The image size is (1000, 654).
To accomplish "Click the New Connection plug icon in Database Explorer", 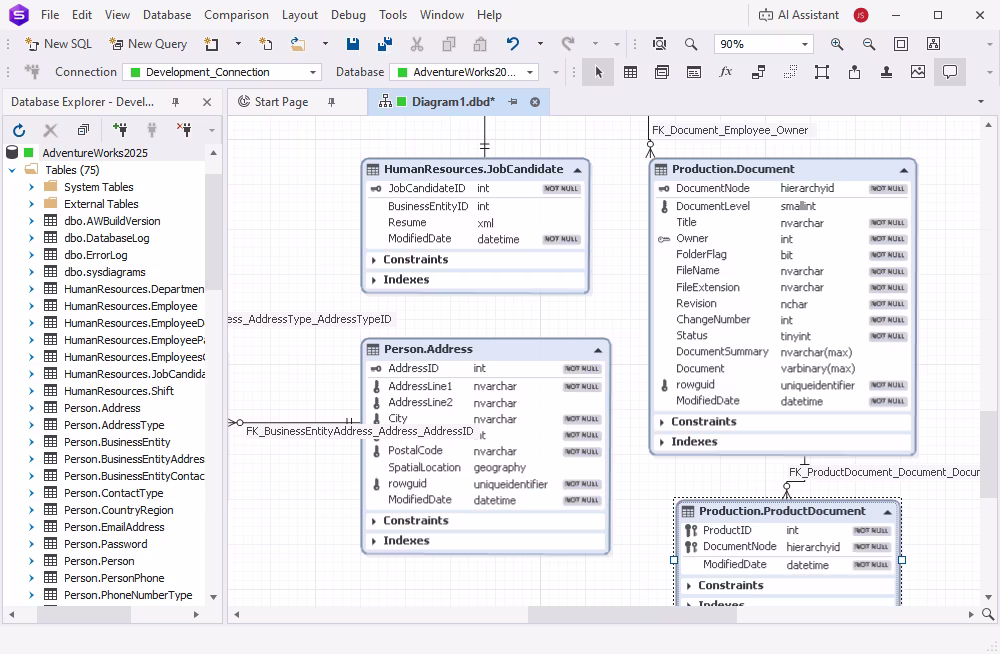I will tap(120, 130).
